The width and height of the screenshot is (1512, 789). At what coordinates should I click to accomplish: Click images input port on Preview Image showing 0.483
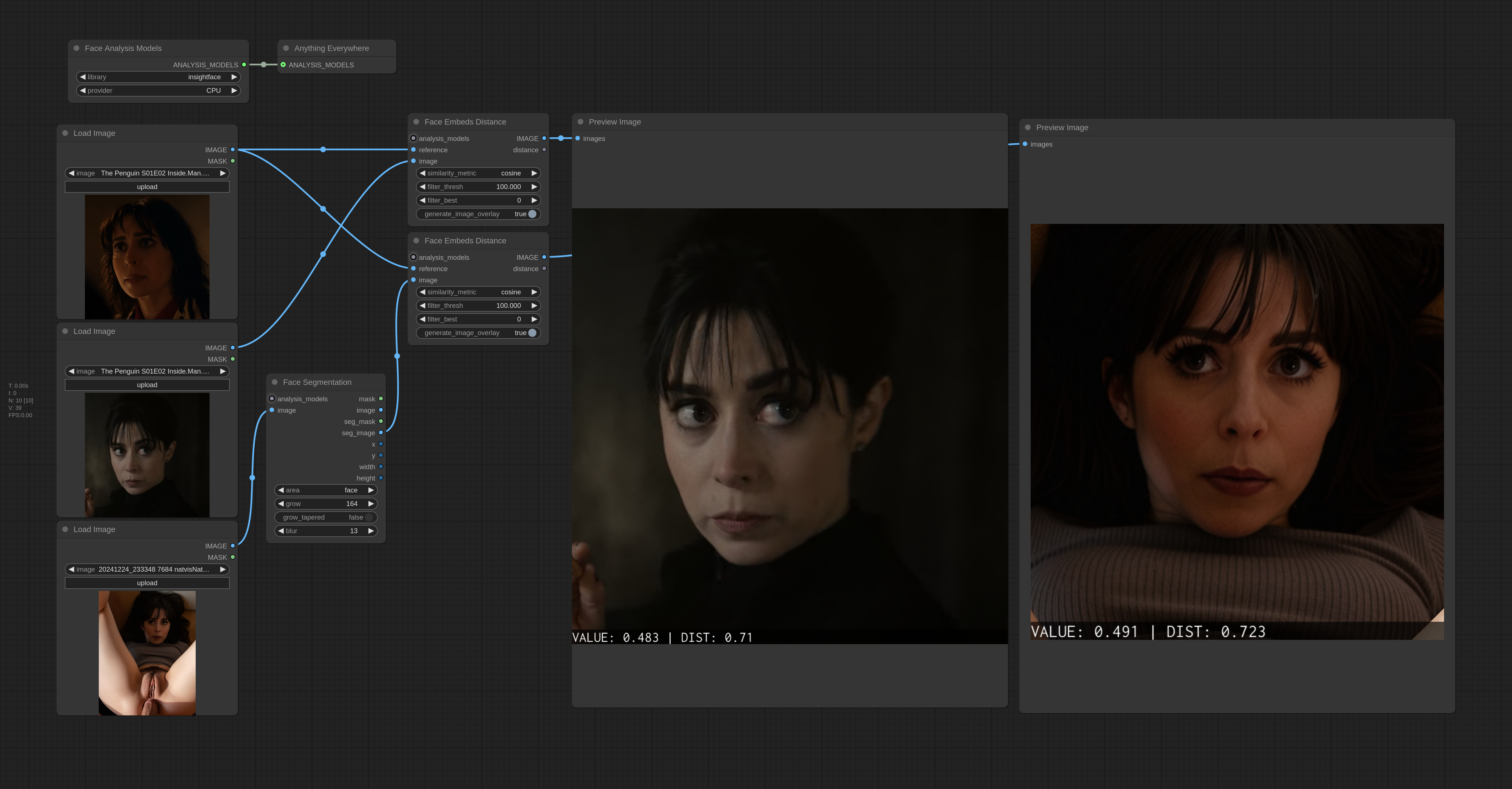point(578,138)
